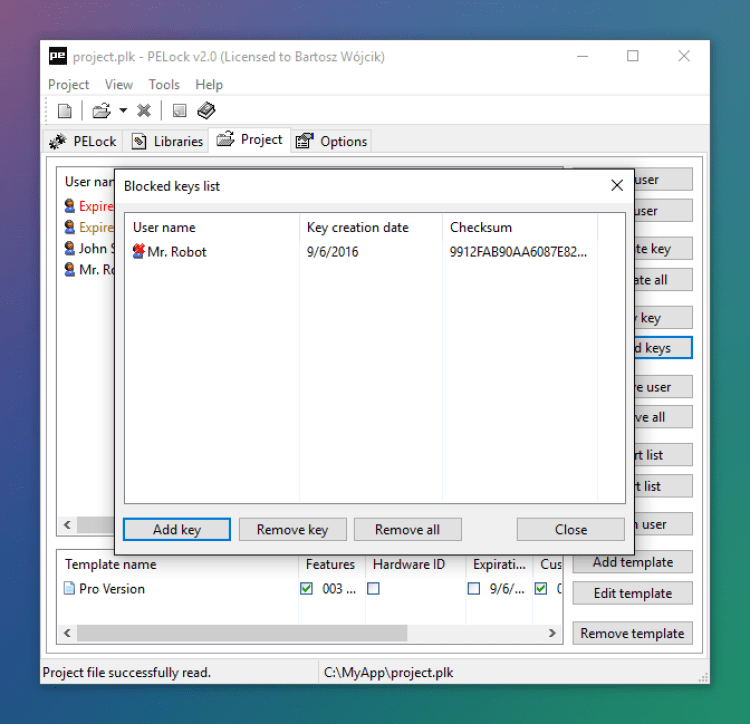Close the Blocked keys list dialog

point(617,186)
